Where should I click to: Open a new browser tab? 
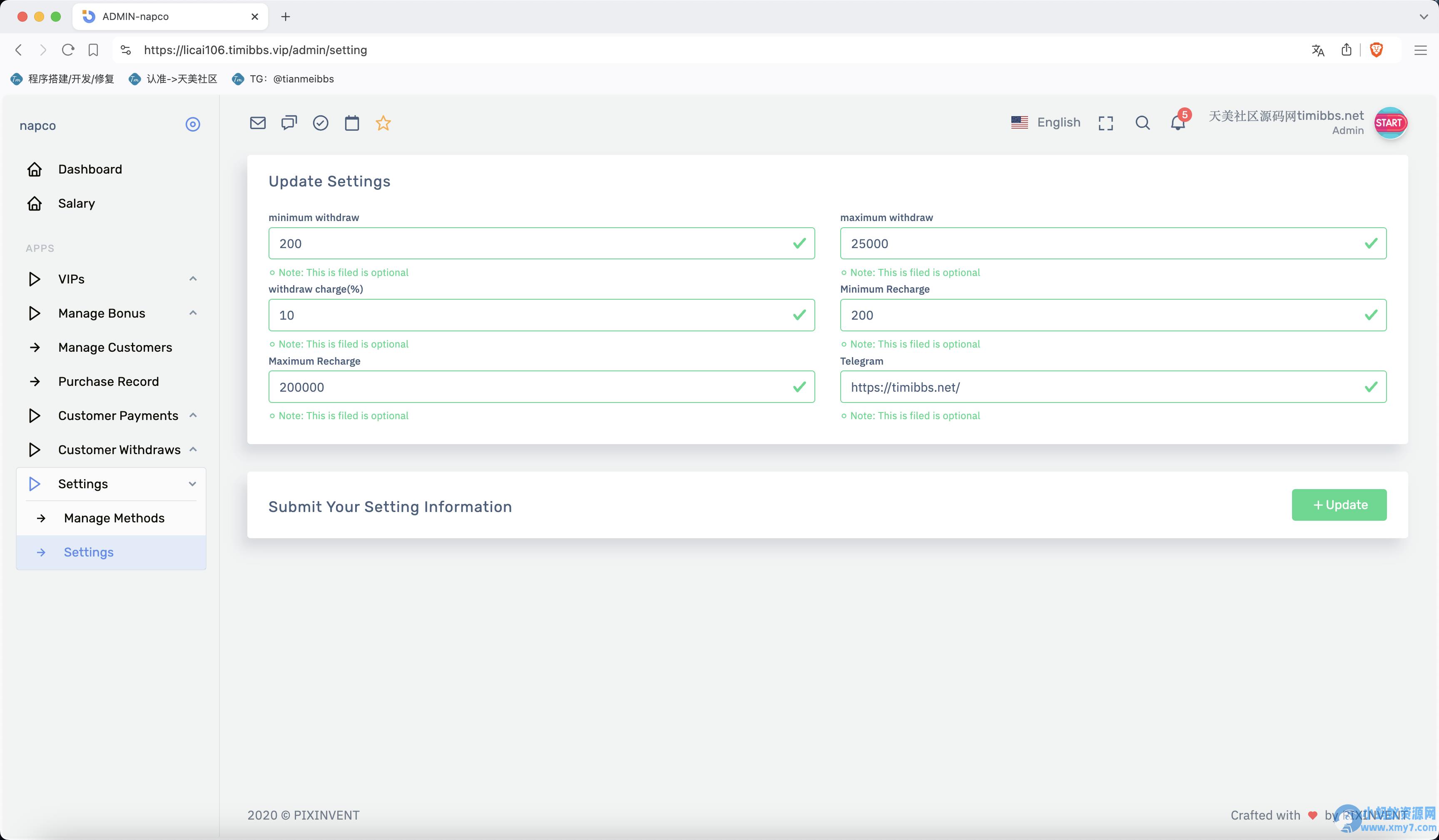(286, 17)
